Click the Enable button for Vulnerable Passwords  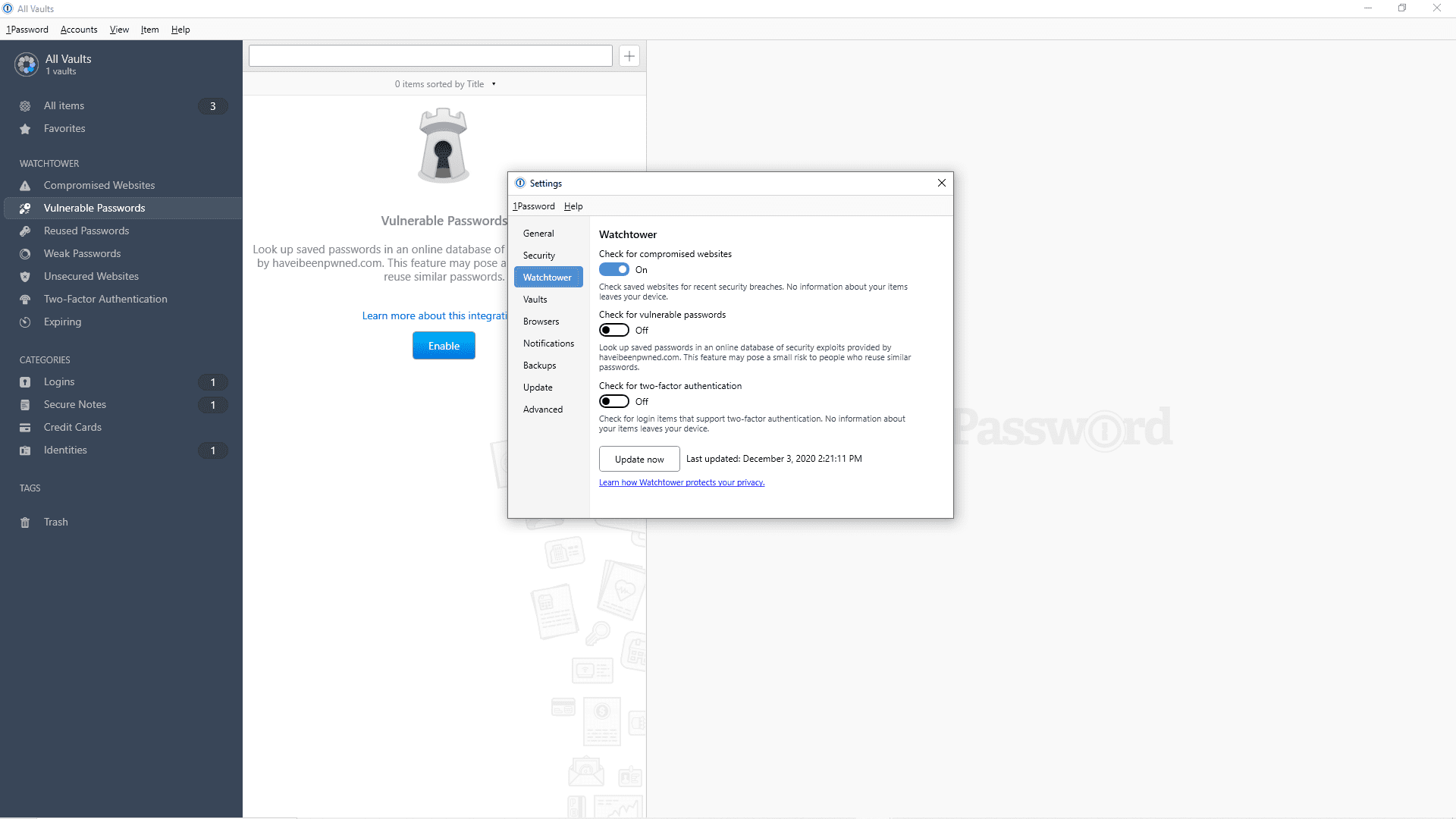(444, 346)
